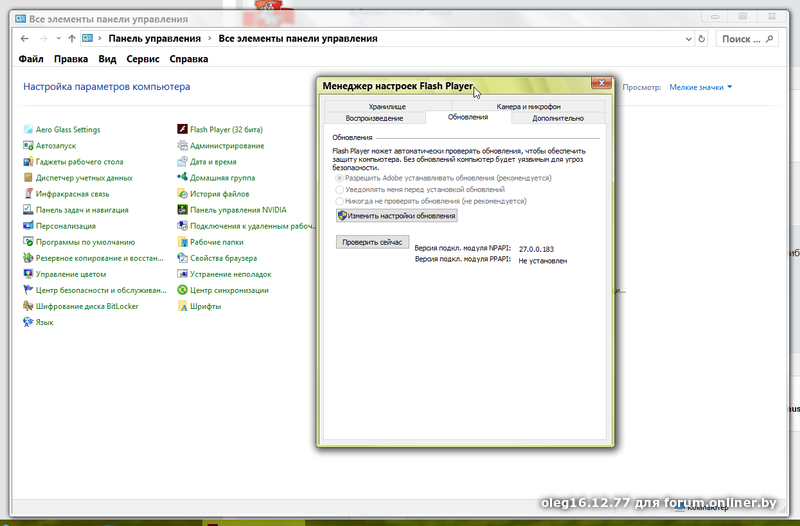800x526 pixels.
Task: Click Изменить настройки обновления button
Action: [396, 216]
